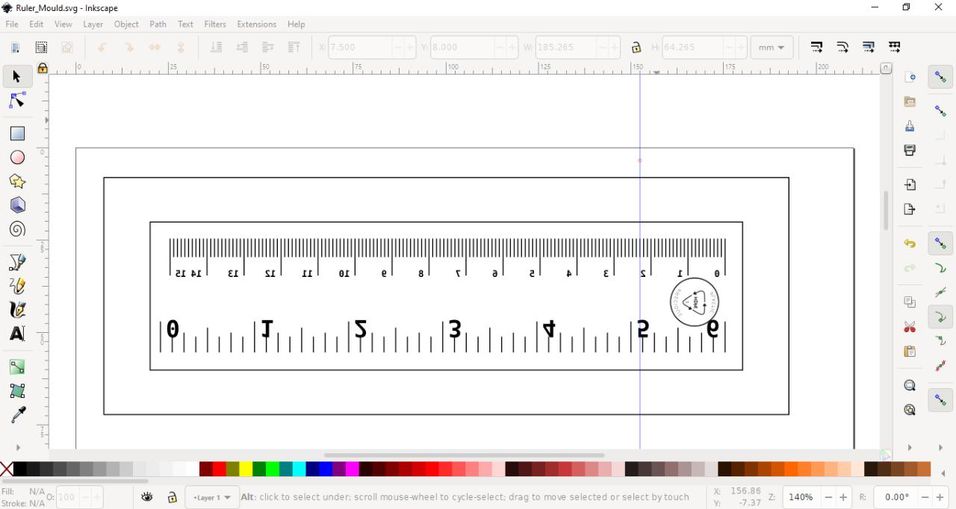
Task: Toggle Enable snapping at top of snap bar
Action: pos(940,76)
